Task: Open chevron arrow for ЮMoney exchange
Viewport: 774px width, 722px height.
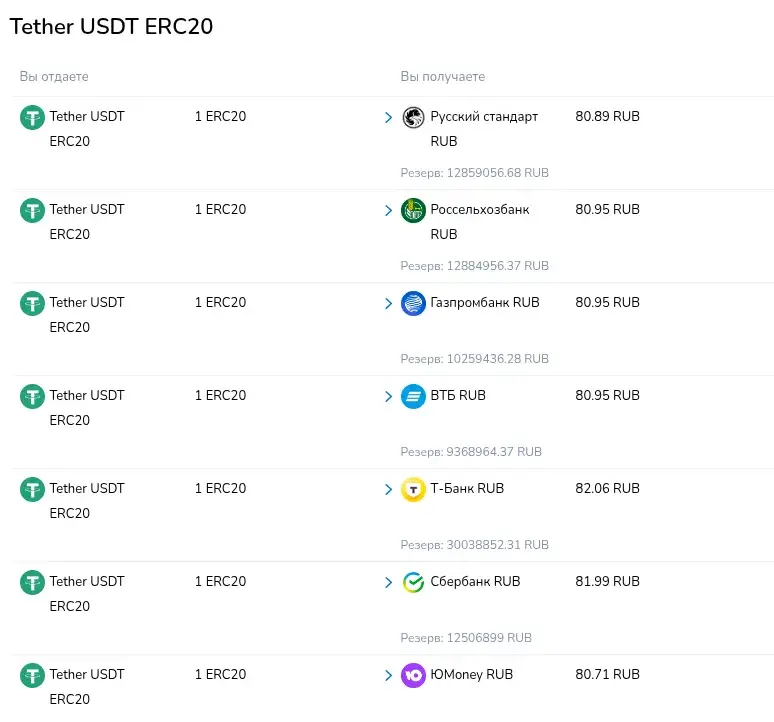Action: tap(388, 675)
